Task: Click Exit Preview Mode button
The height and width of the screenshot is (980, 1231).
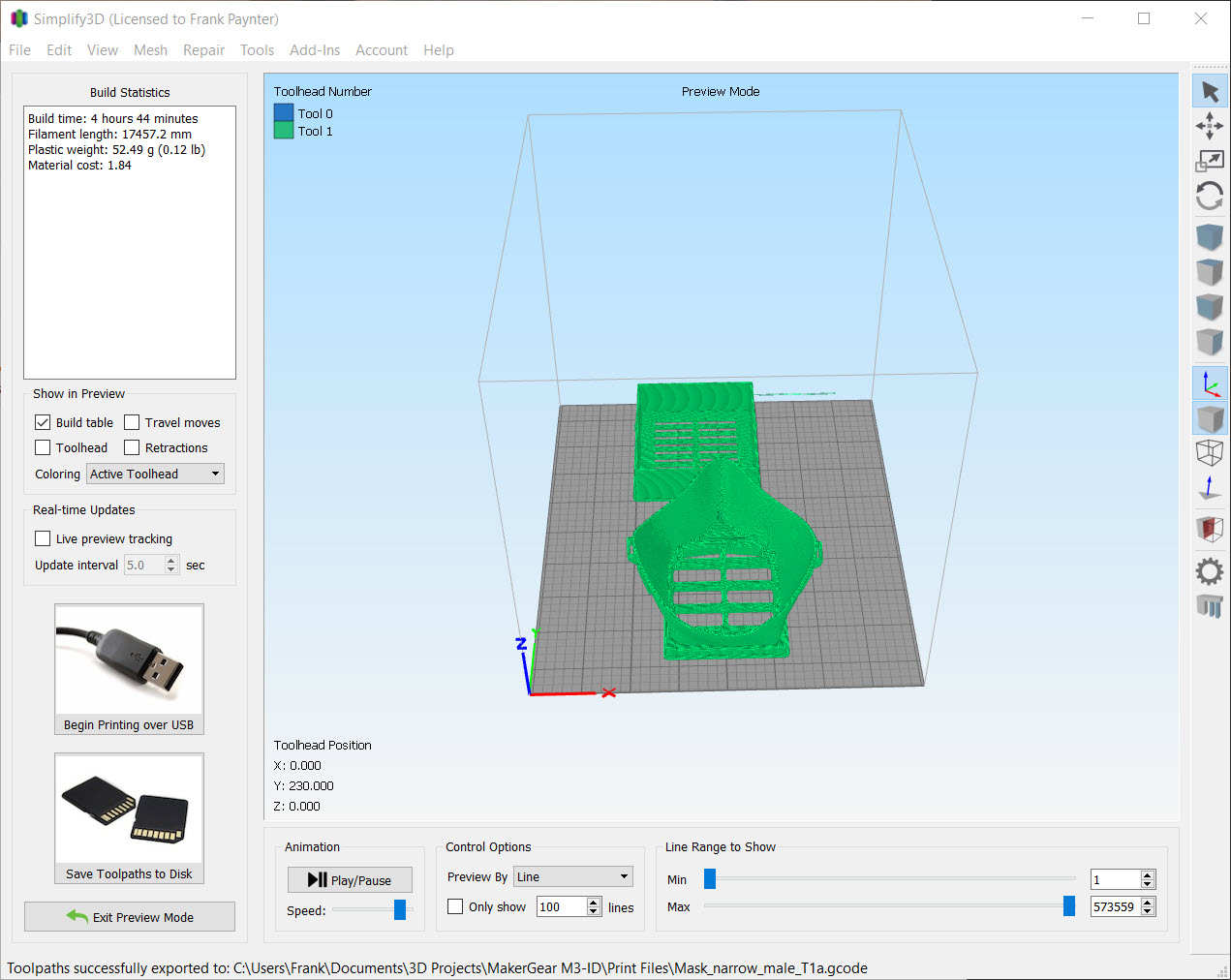Action: [x=130, y=917]
